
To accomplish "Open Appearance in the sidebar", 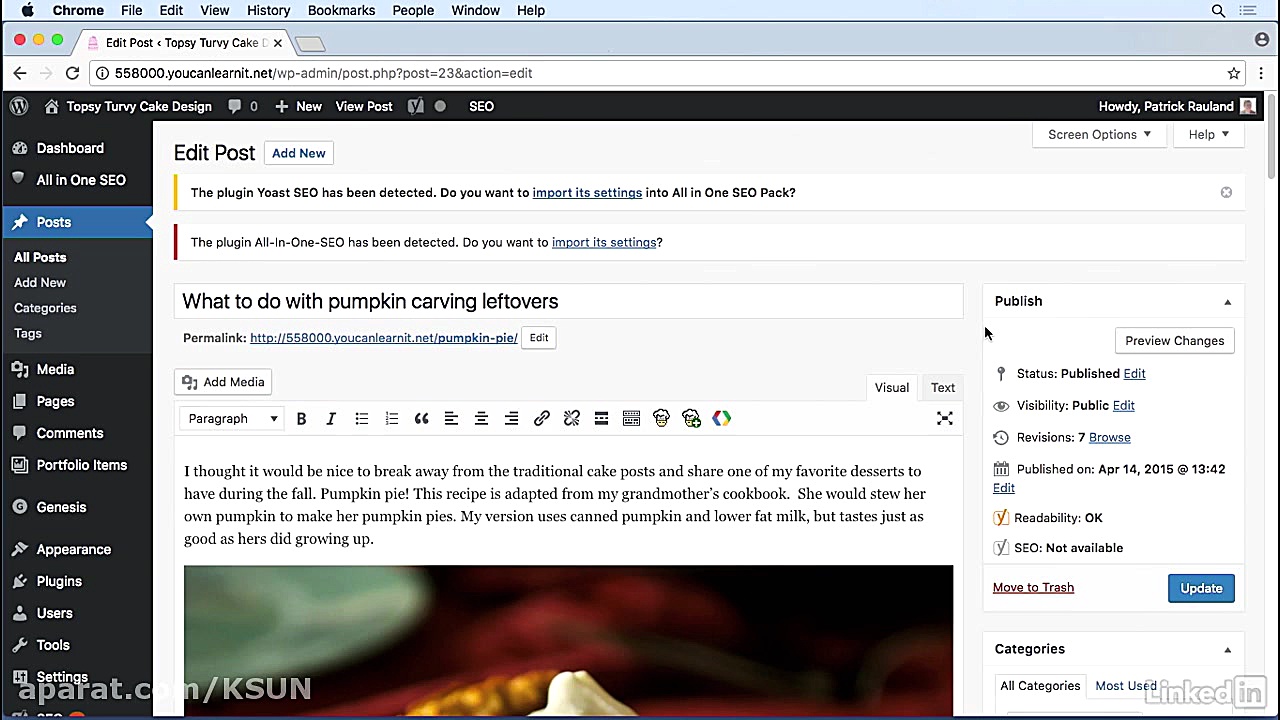I will click(x=74, y=549).
